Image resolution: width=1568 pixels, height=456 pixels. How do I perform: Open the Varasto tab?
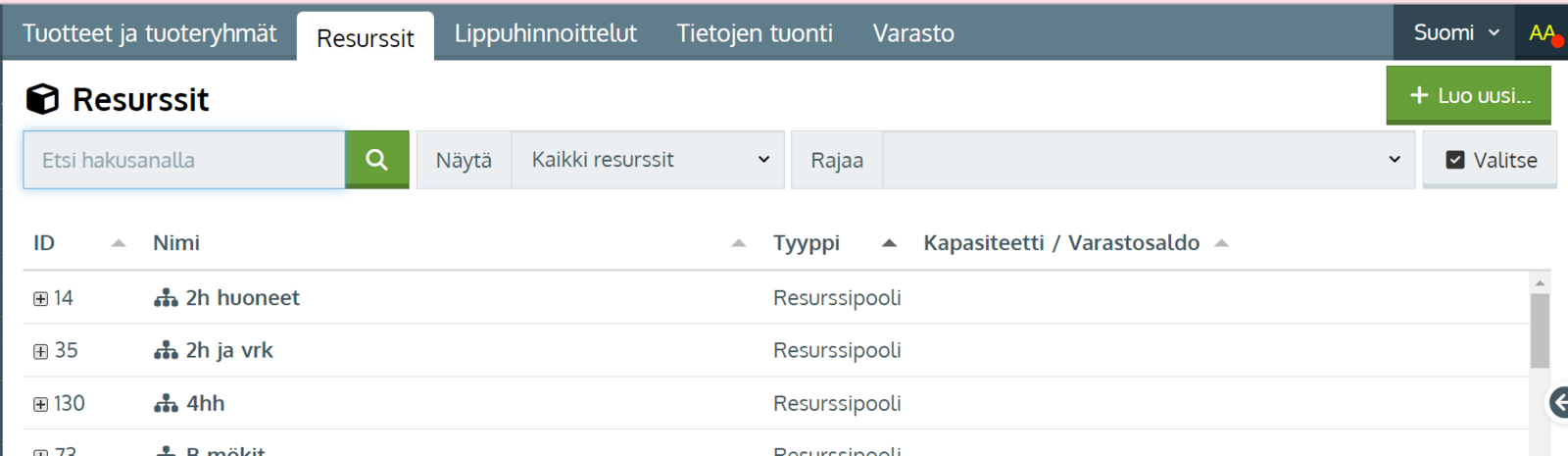pos(912,33)
